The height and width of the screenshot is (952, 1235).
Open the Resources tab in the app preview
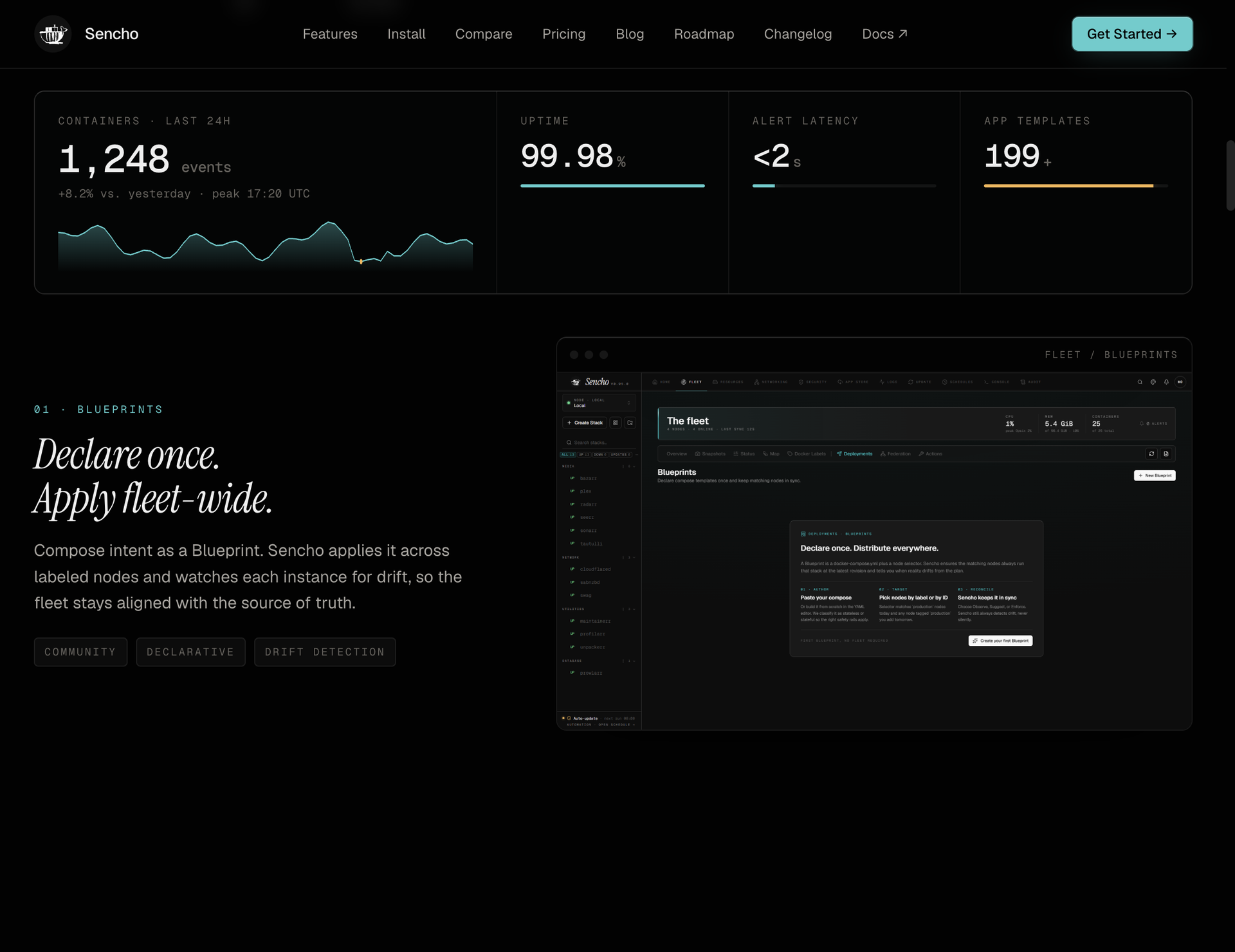coord(727,382)
